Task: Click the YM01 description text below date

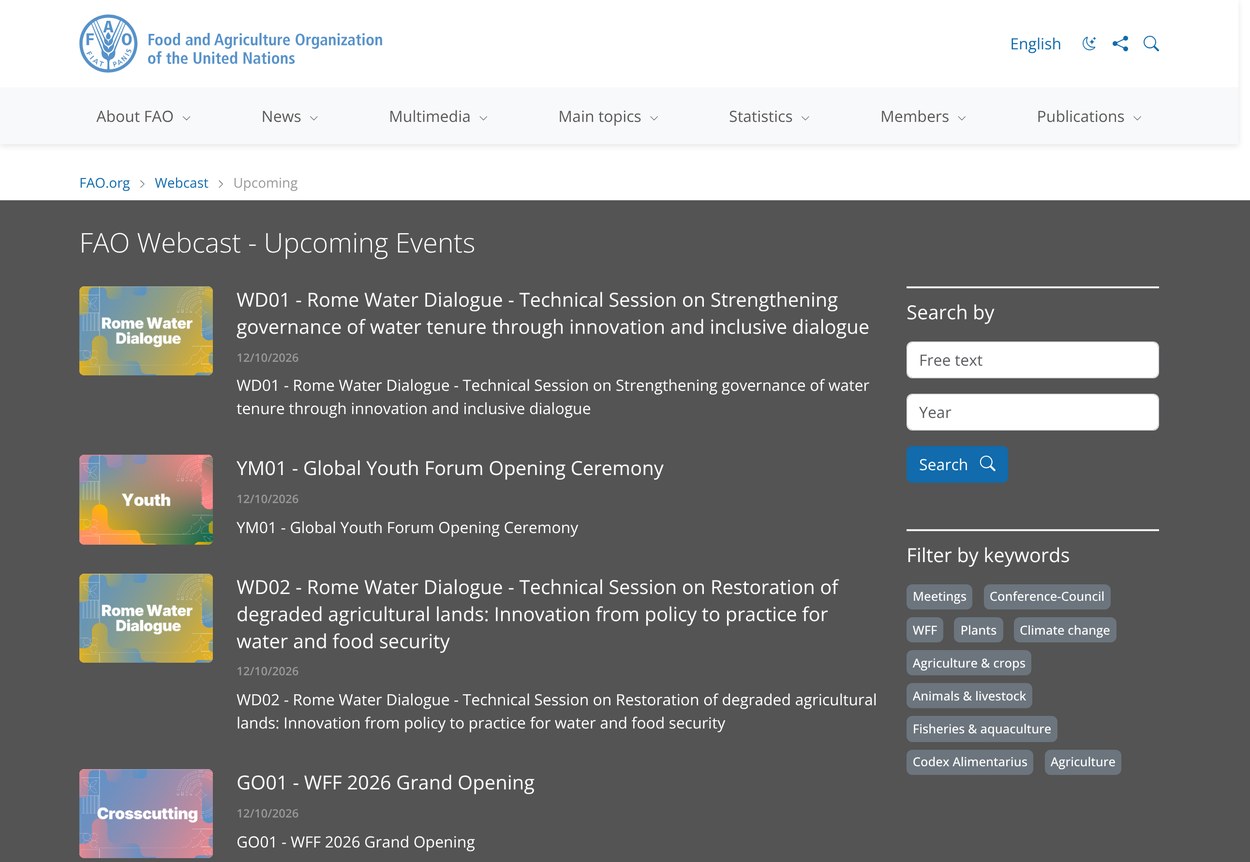Action: coord(407,527)
